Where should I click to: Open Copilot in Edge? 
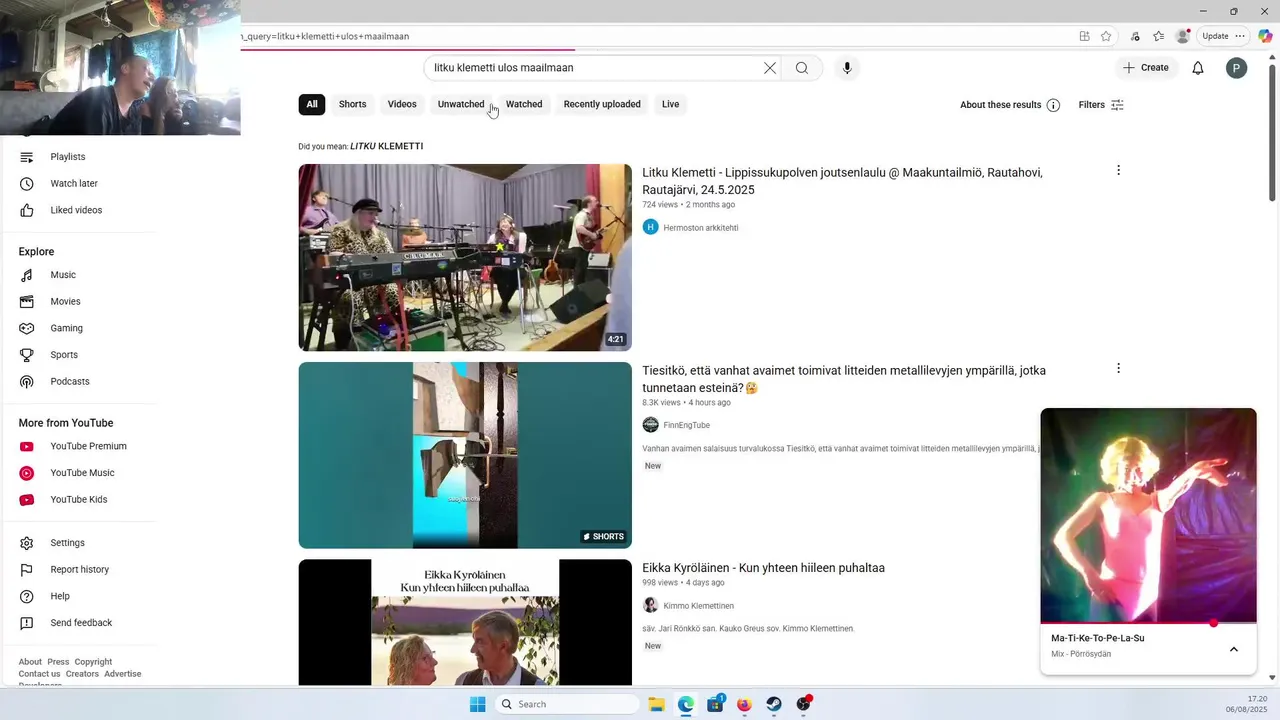[x=1265, y=36]
